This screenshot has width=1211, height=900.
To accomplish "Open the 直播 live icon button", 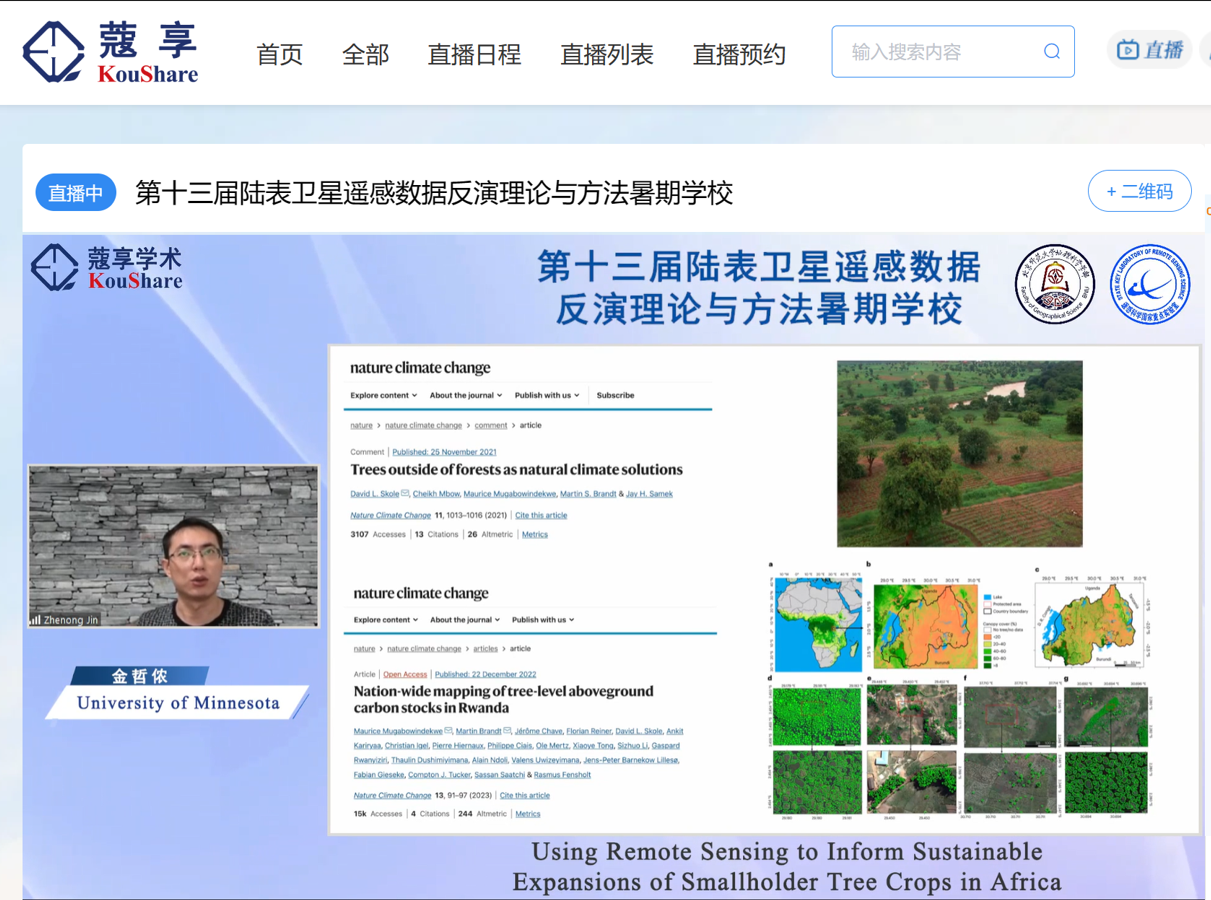I will [1149, 50].
